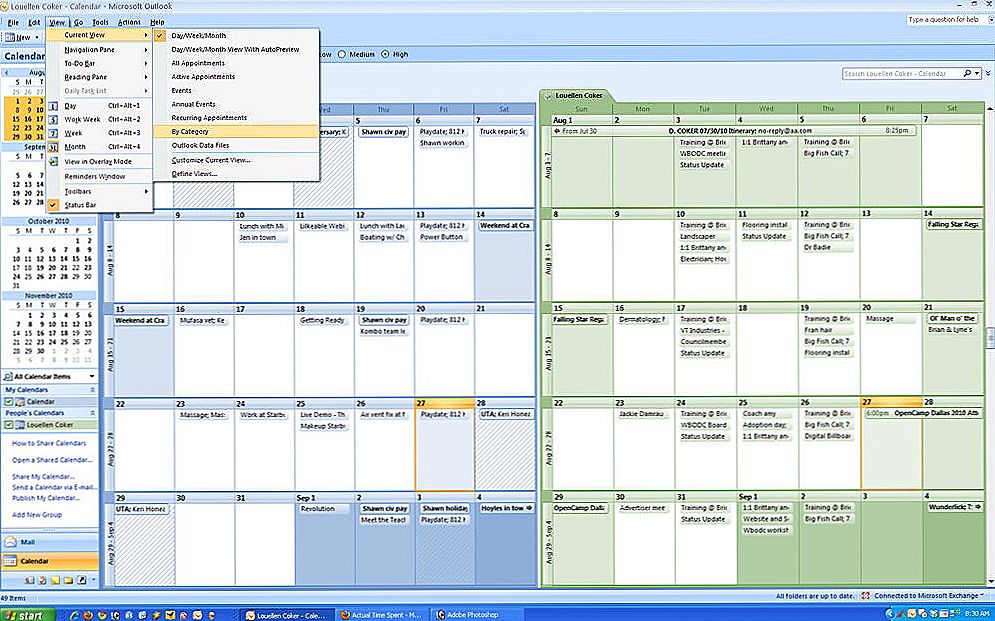The width and height of the screenshot is (995, 621).
Task: Show hidden system tray icons
Action: (x=889, y=614)
